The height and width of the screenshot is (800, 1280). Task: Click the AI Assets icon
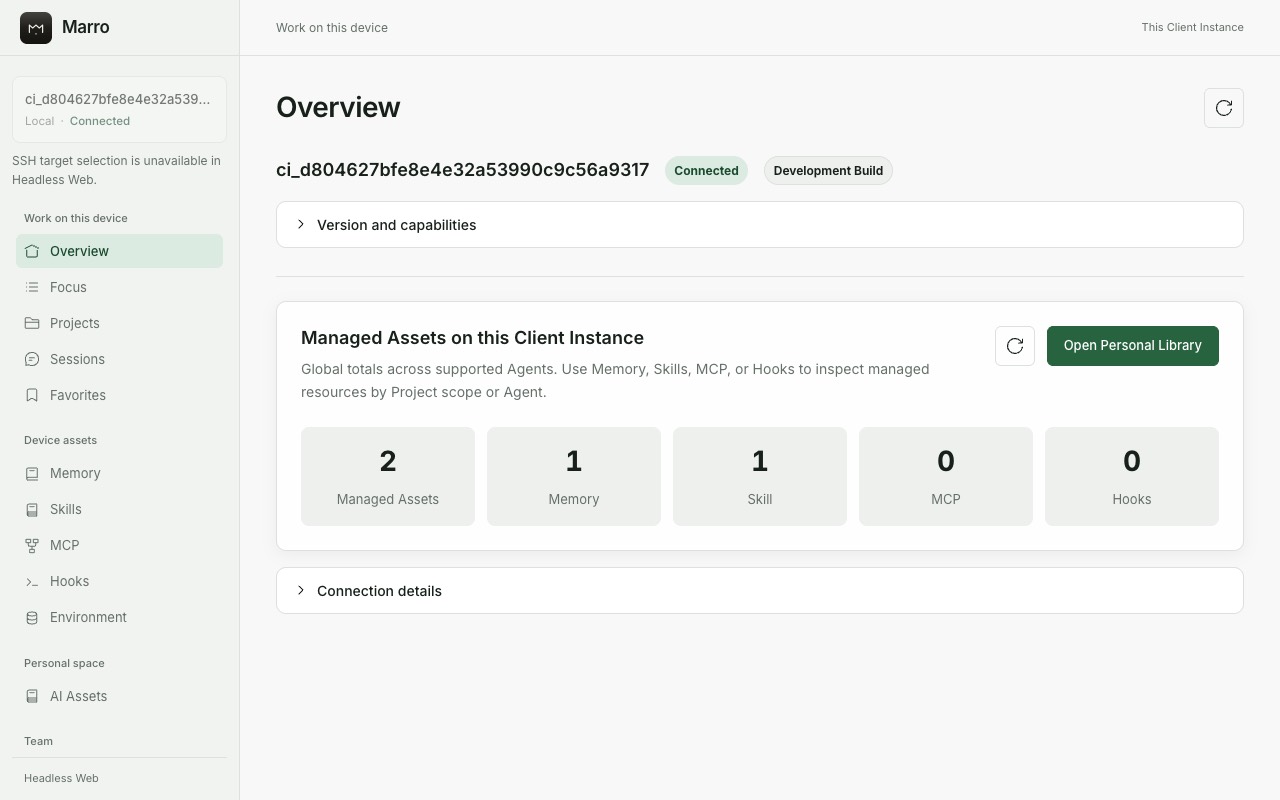[x=32, y=696]
